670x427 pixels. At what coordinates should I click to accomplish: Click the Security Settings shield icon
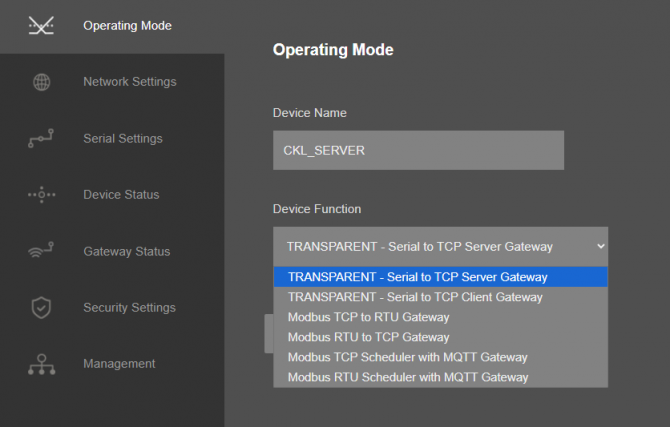(41, 307)
